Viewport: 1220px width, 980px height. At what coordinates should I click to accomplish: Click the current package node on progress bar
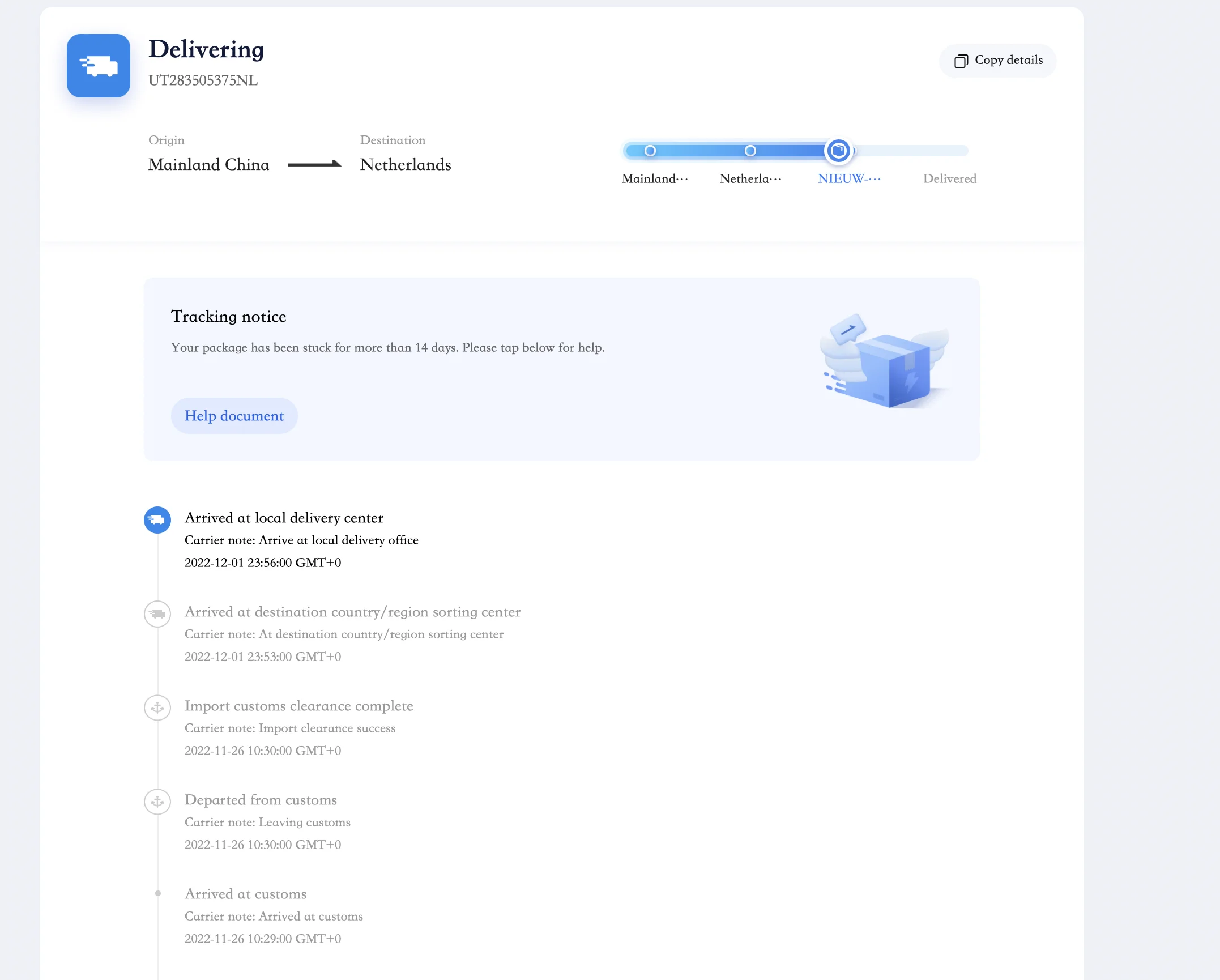(x=838, y=151)
